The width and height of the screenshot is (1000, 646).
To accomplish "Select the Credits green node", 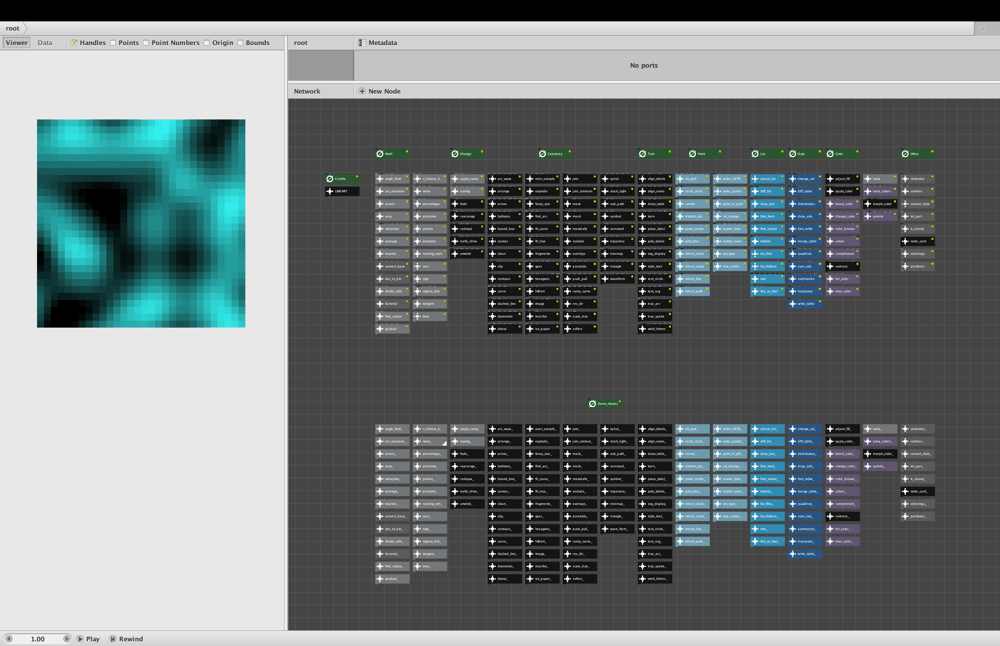I will [x=342, y=179].
